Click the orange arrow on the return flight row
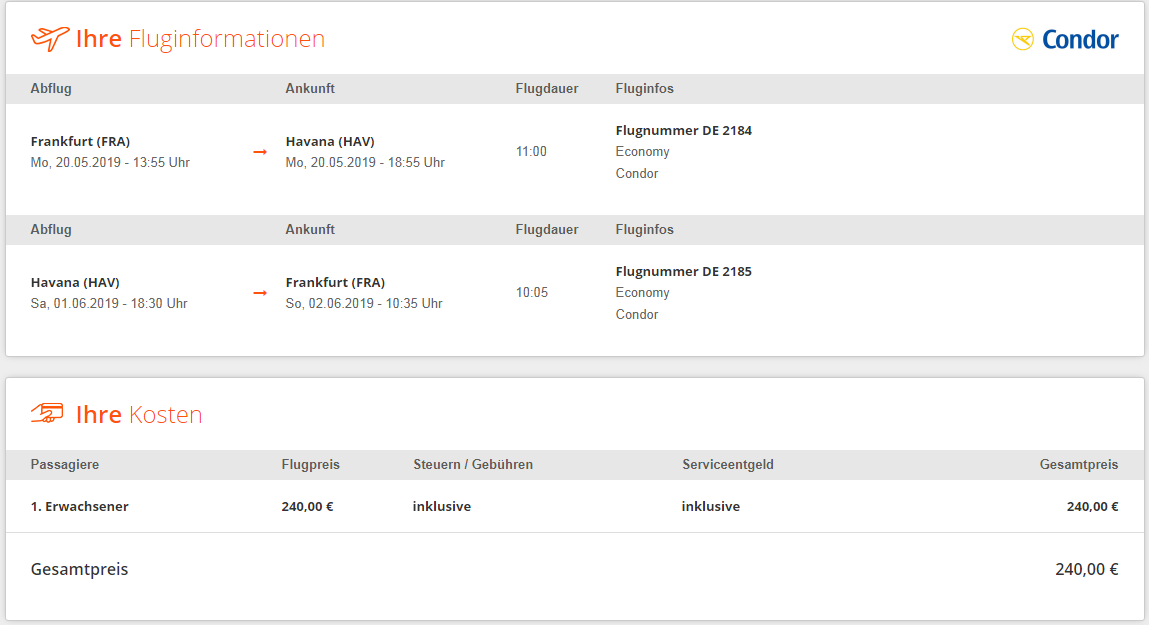1149x625 pixels. (x=259, y=292)
